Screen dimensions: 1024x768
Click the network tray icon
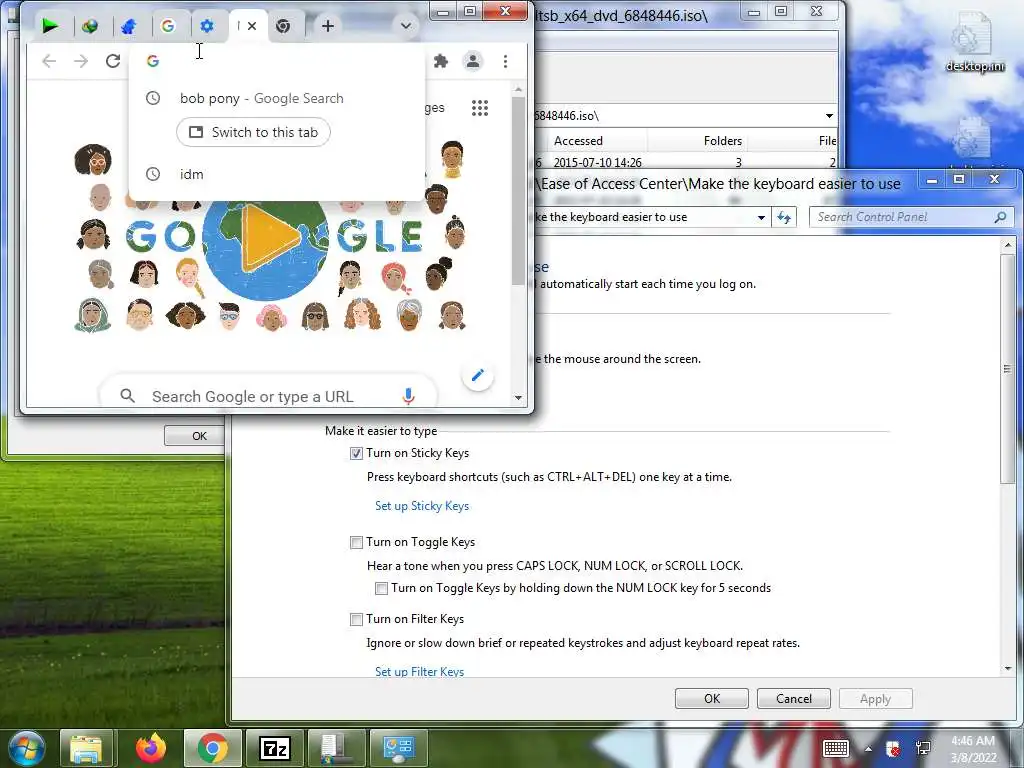point(923,748)
